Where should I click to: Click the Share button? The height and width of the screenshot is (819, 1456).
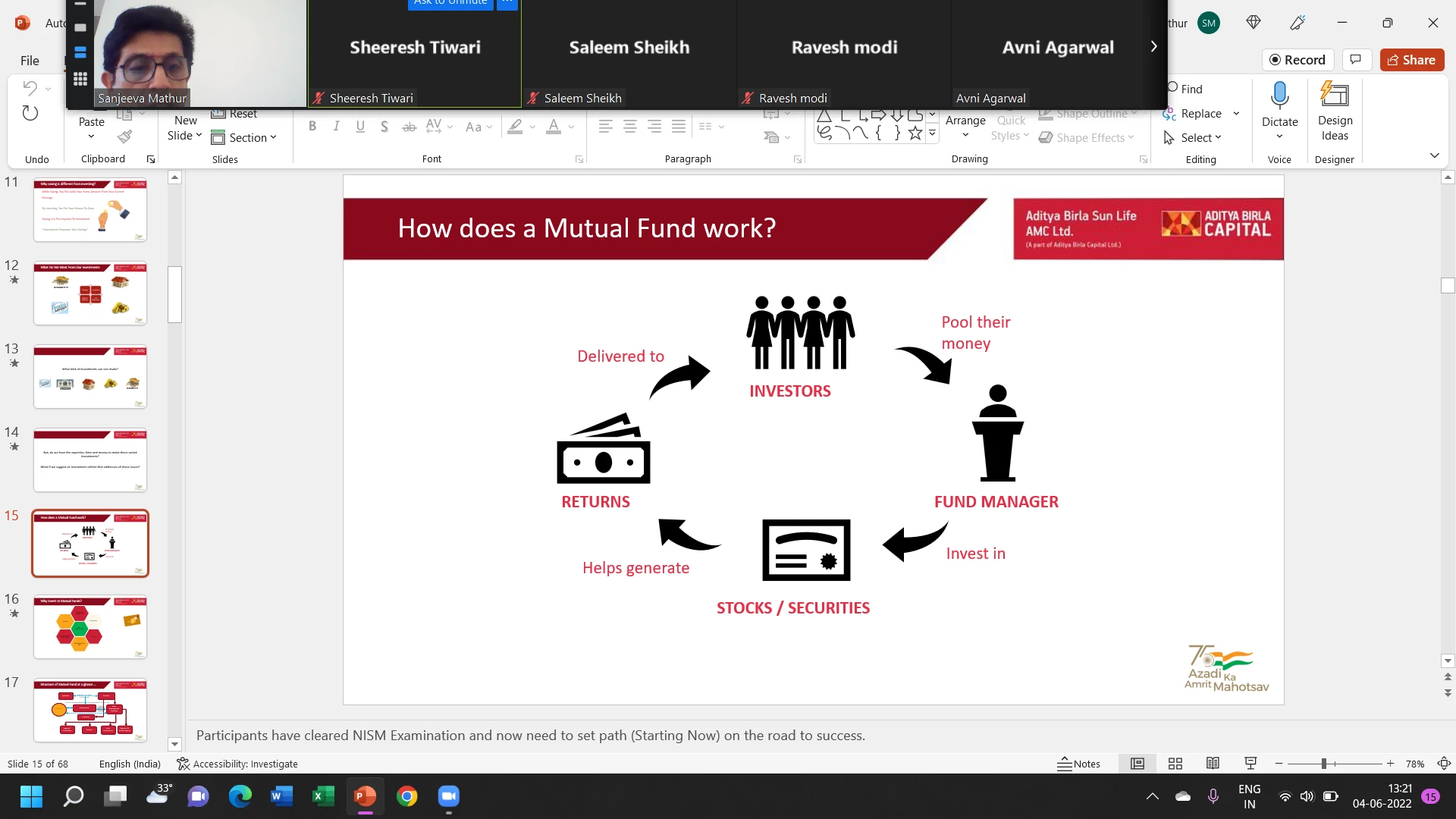[1412, 60]
